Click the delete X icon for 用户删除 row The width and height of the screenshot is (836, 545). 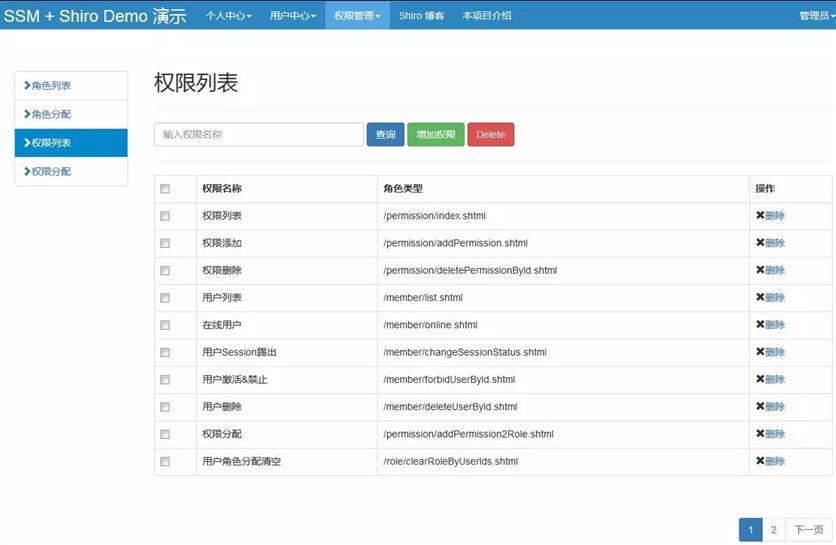coord(760,407)
